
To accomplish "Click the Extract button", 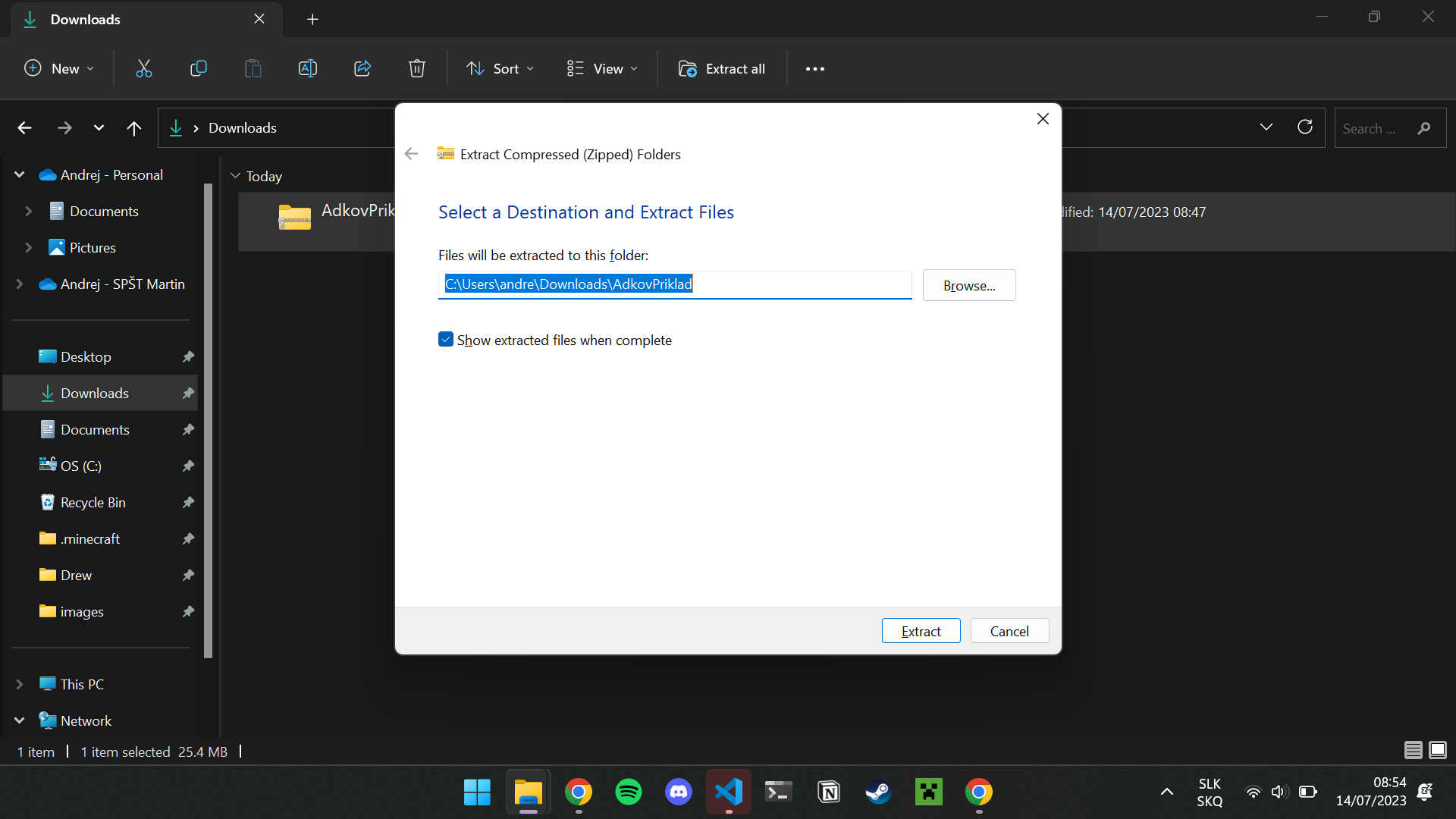I will pyautogui.click(x=921, y=631).
